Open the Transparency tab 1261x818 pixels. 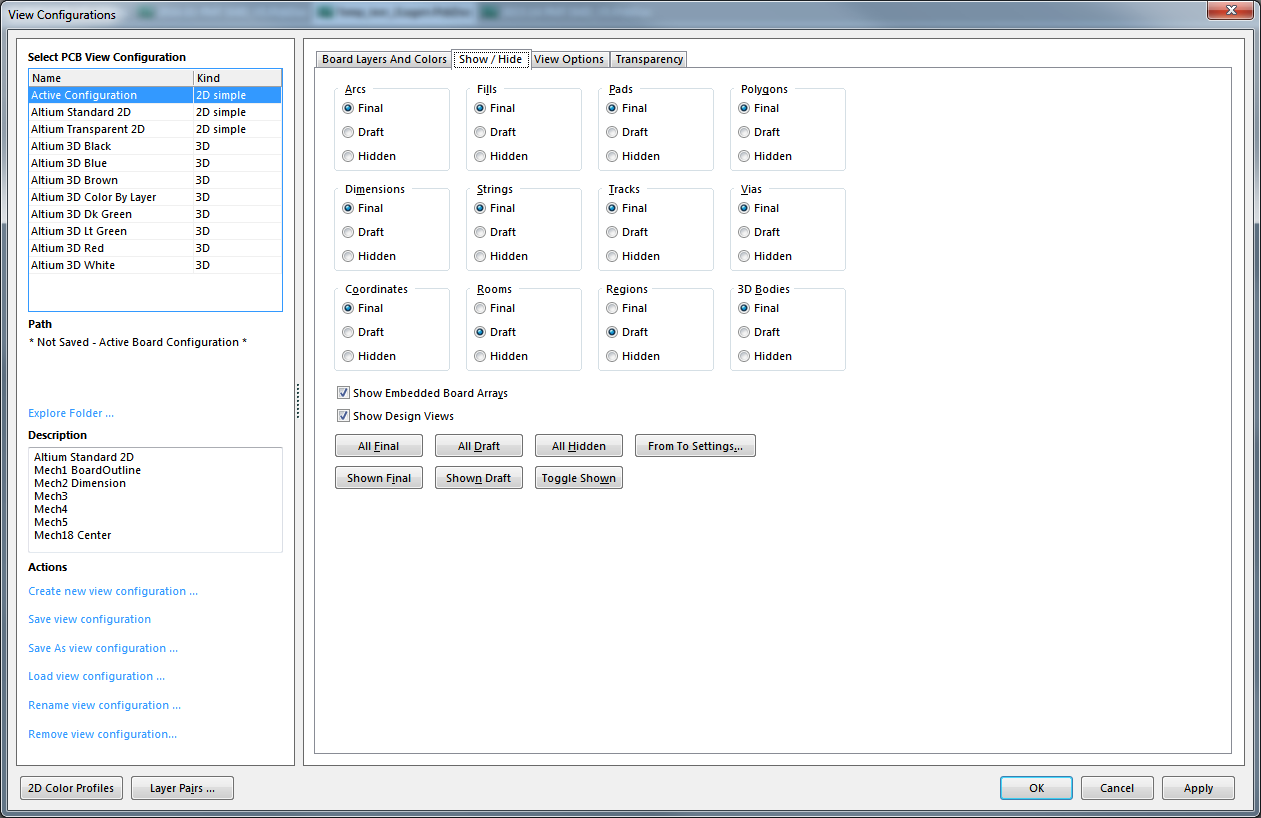point(649,59)
